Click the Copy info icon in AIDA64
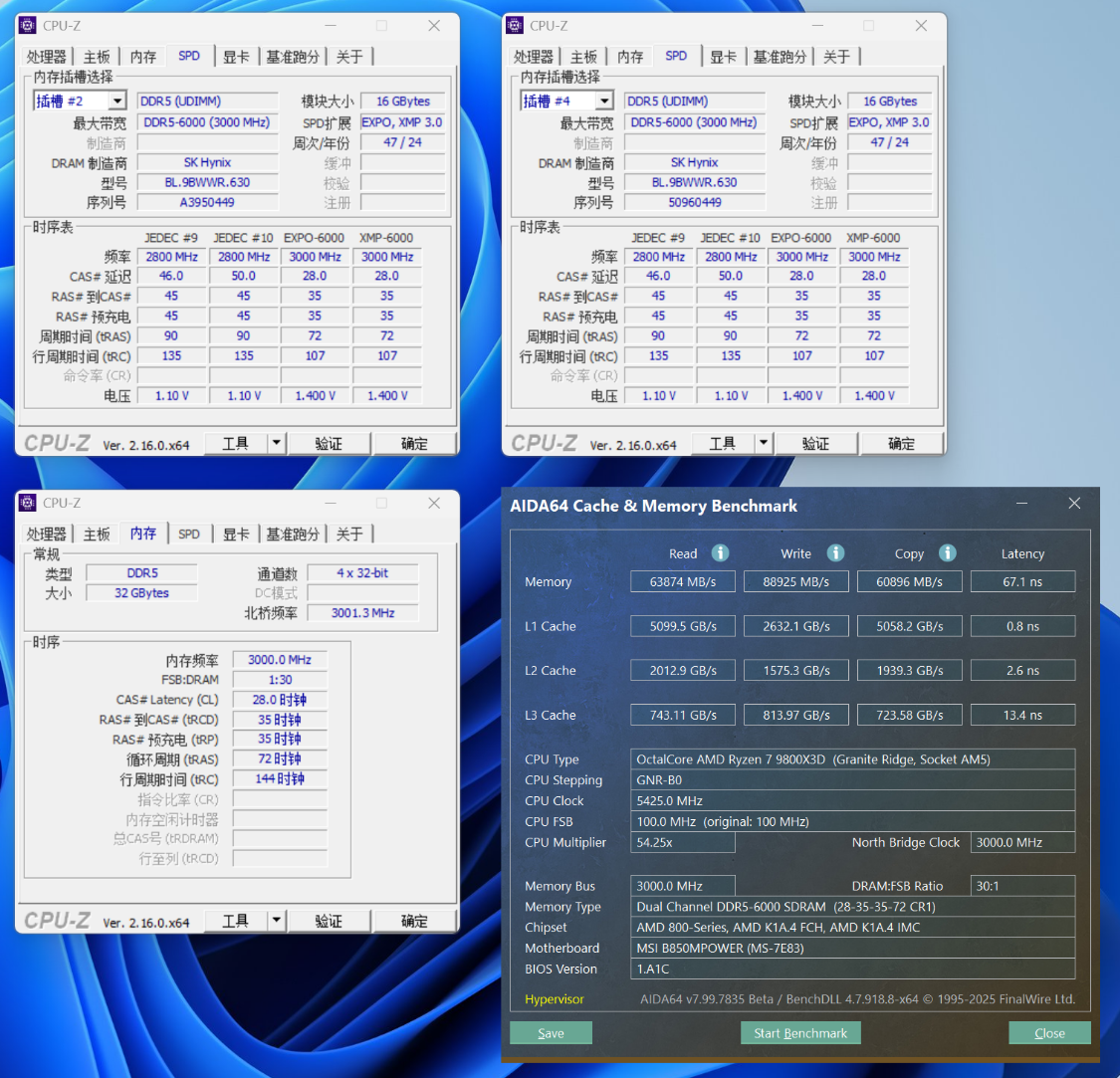The width and height of the screenshot is (1120, 1078). point(947,552)
